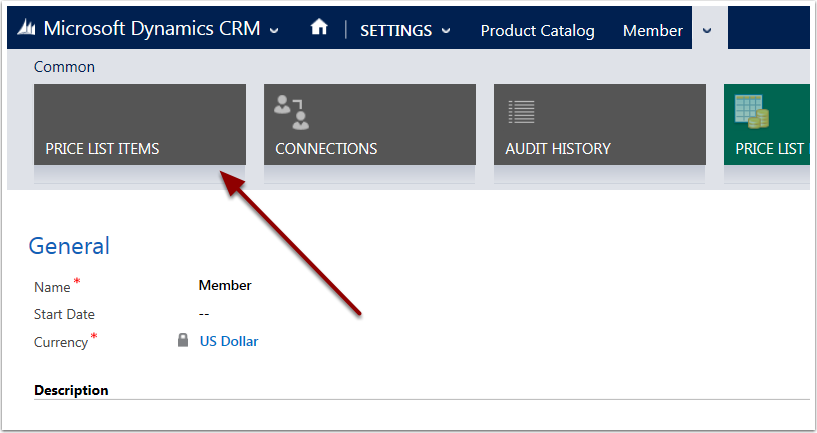Go to the Home icon
Image resolution: width=817 pixels, height=433 pixels.
319,27
